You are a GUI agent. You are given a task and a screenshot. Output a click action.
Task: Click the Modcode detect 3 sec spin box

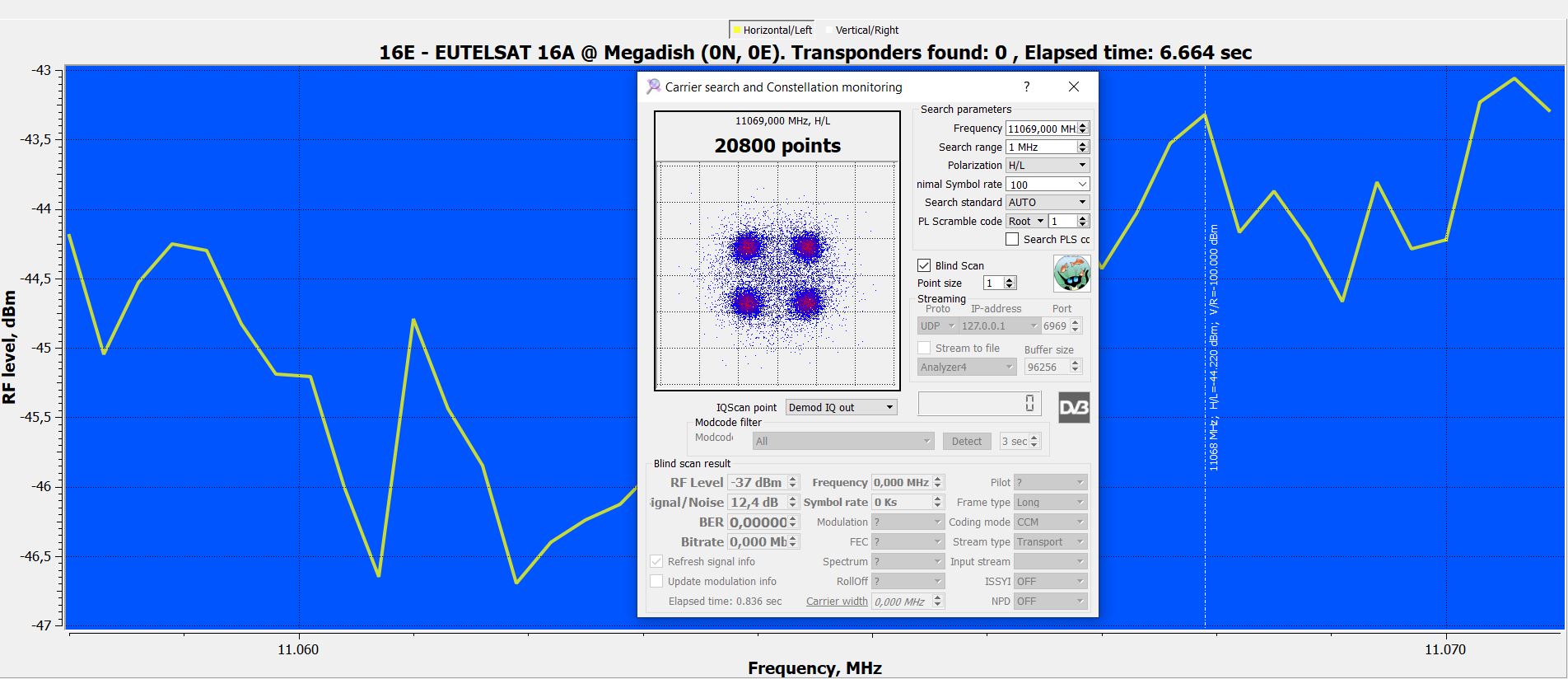tap(1020, 441)
